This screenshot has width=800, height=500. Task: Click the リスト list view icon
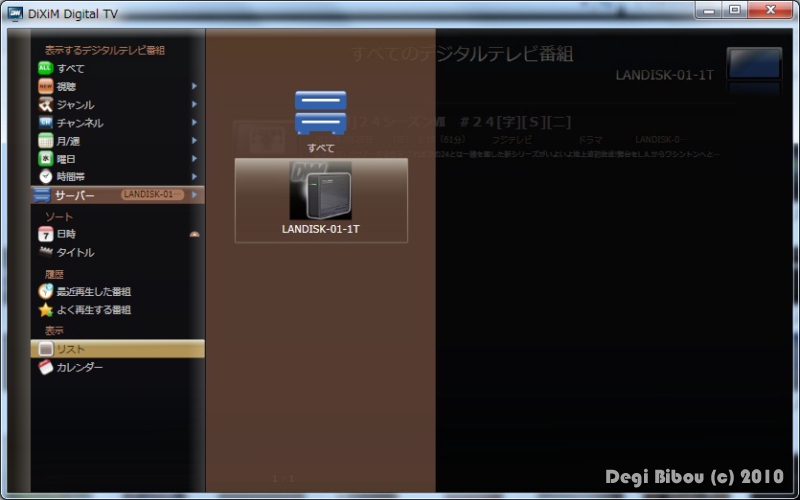[45, 349]
